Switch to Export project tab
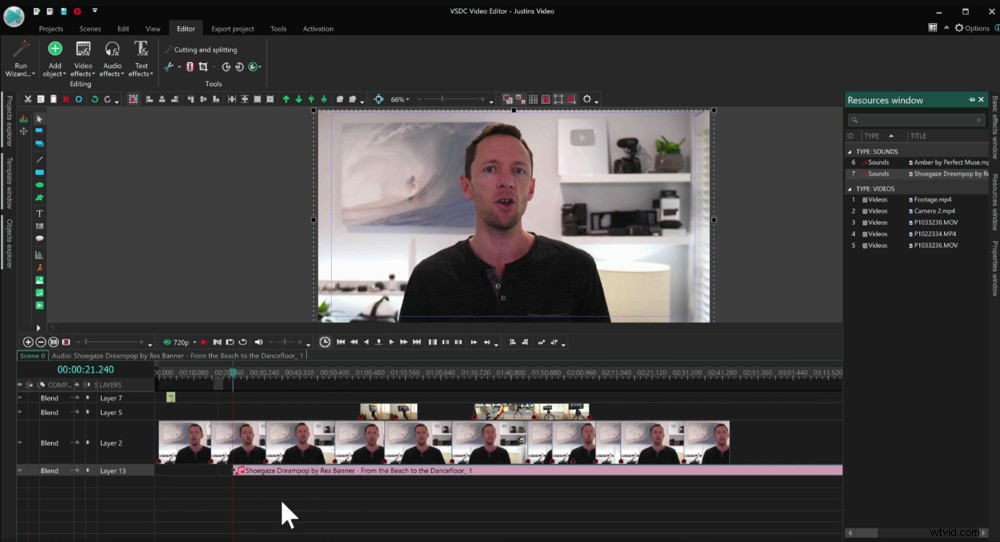Image resolution: width=1000 pixels, height=542 pixels. coord(232,29)
